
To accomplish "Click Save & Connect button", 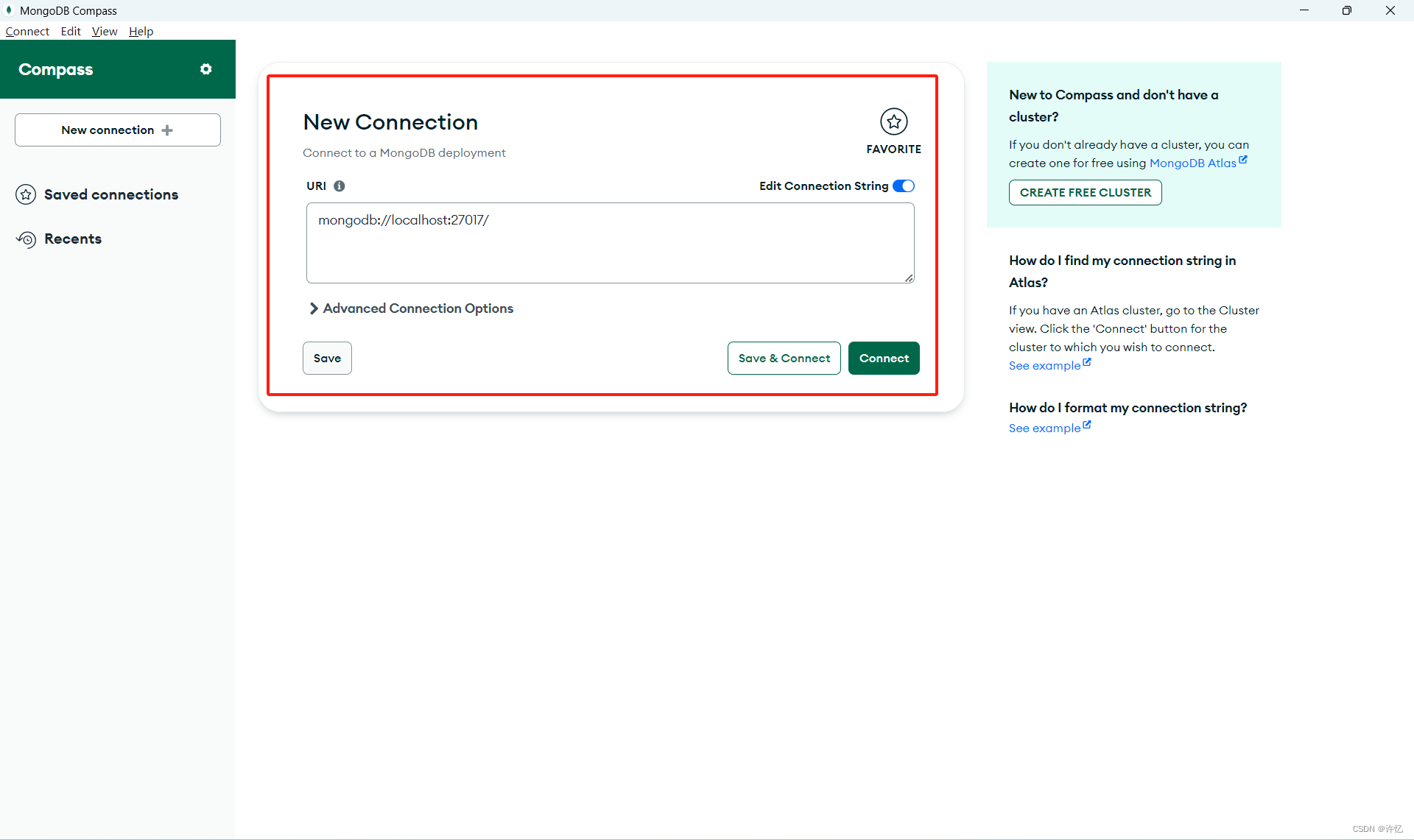I will point(784,359).
